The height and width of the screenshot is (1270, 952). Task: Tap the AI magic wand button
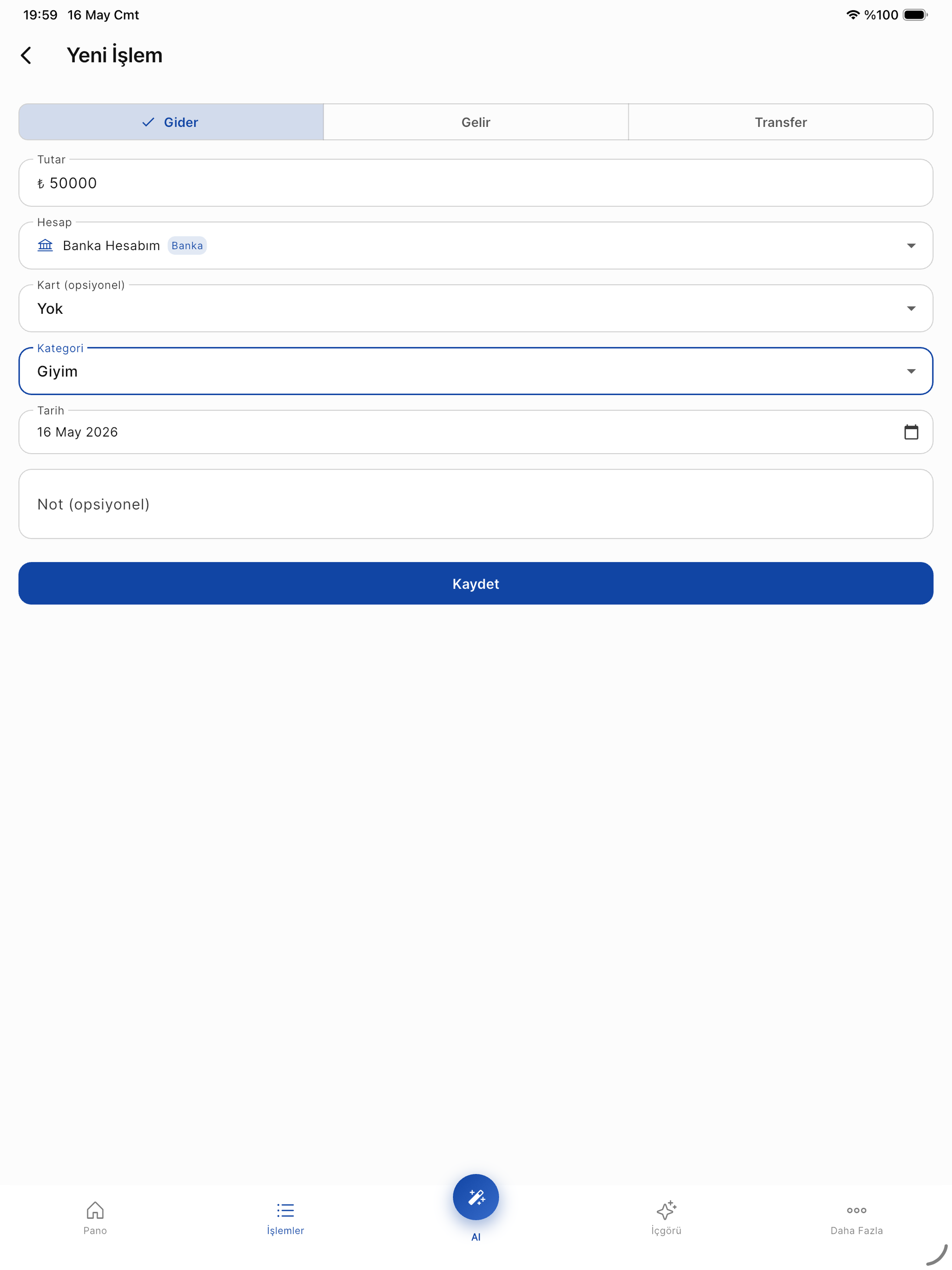tap(476, 1197)
